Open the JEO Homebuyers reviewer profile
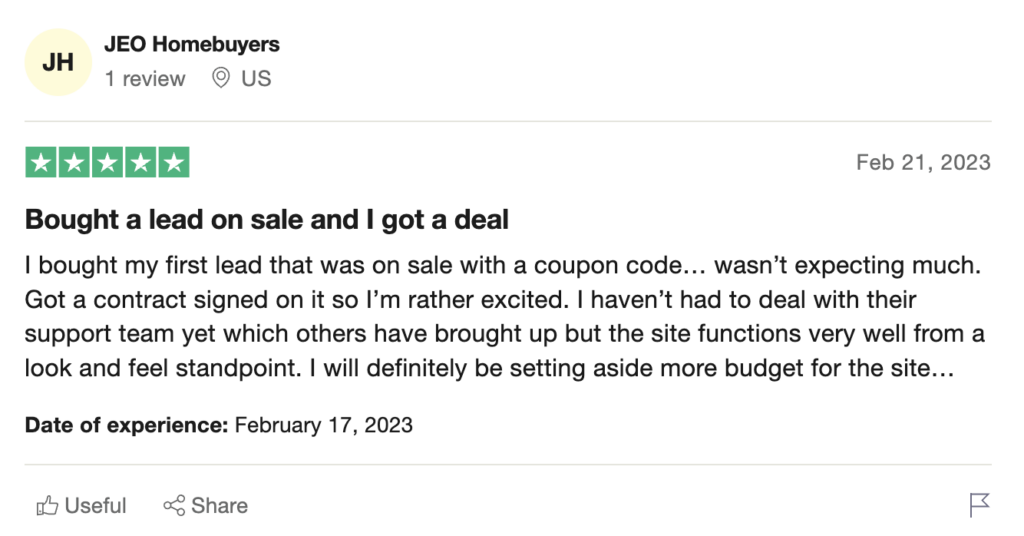 point(192,44)
